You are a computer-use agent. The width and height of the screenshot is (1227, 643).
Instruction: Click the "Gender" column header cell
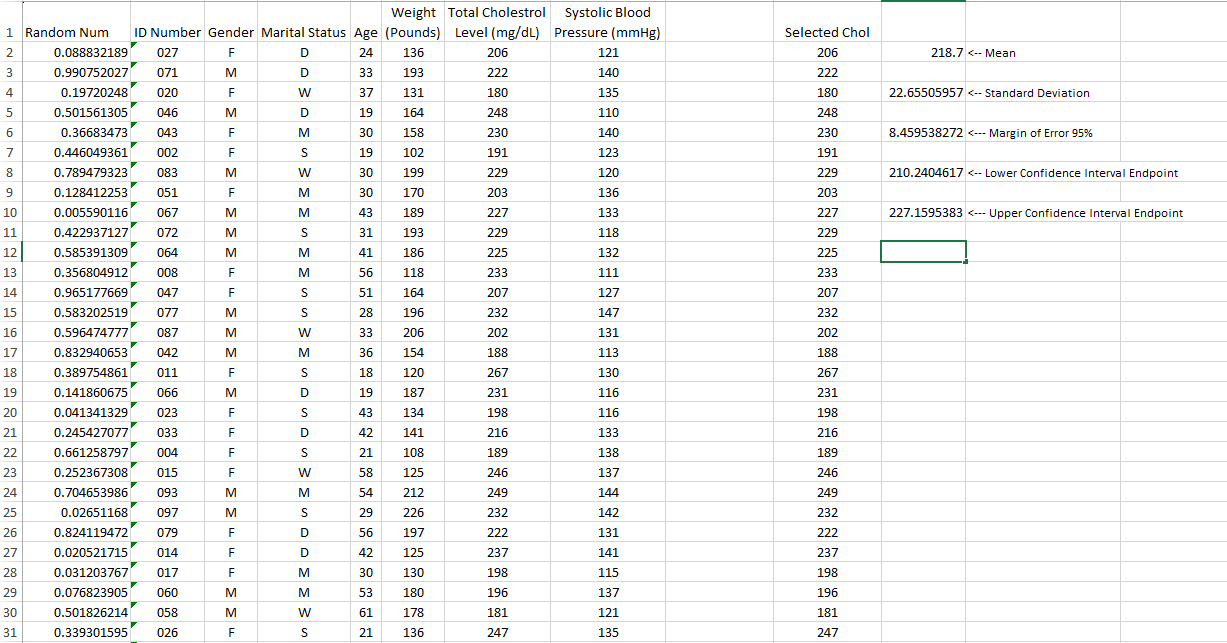[231, 22]
